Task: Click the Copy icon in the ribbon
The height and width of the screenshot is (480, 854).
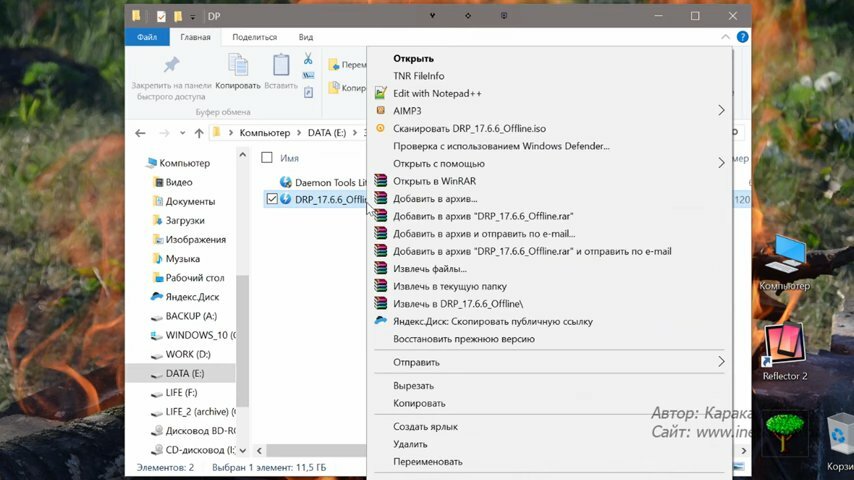Action: tap(238, 65)
